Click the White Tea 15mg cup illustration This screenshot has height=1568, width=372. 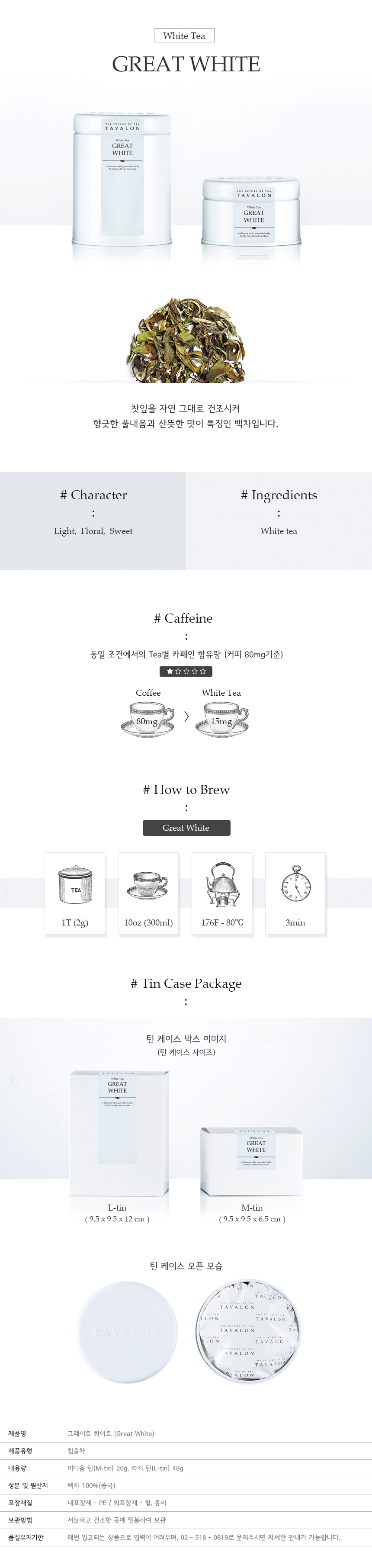tap(221, 719)
